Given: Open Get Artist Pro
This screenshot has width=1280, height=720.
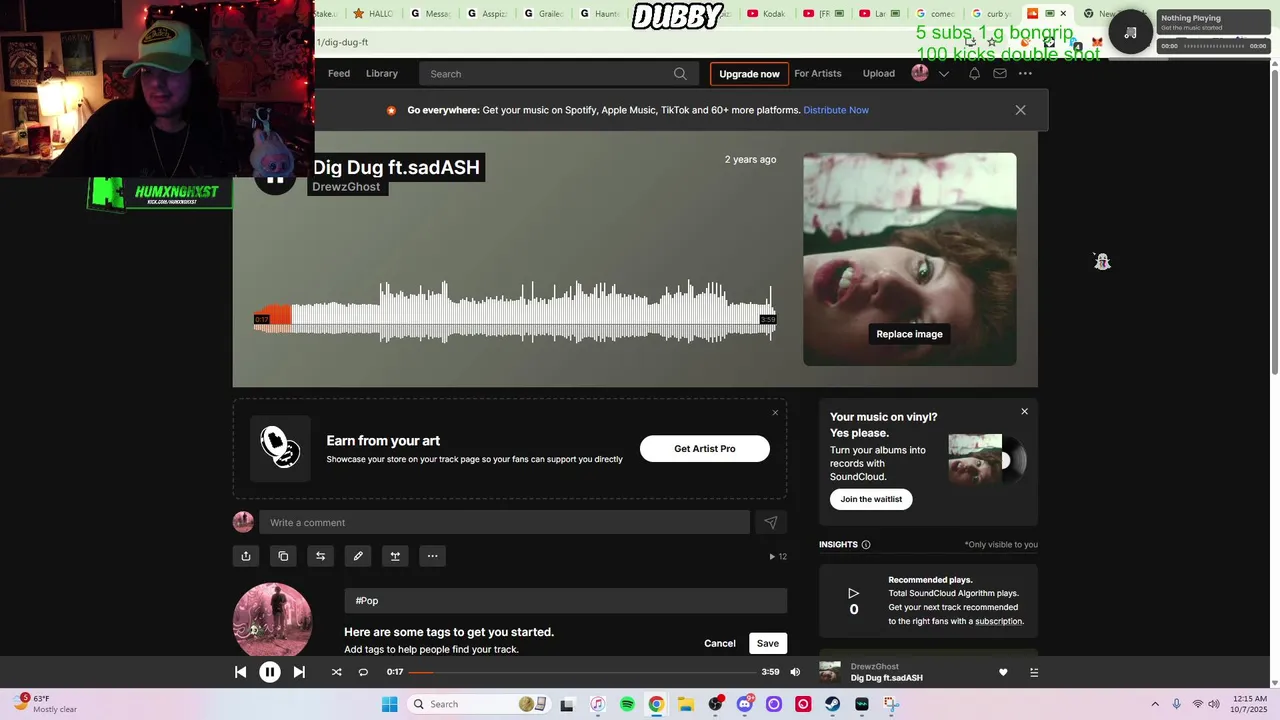Looking at the screenshot, I should [705, 448].
